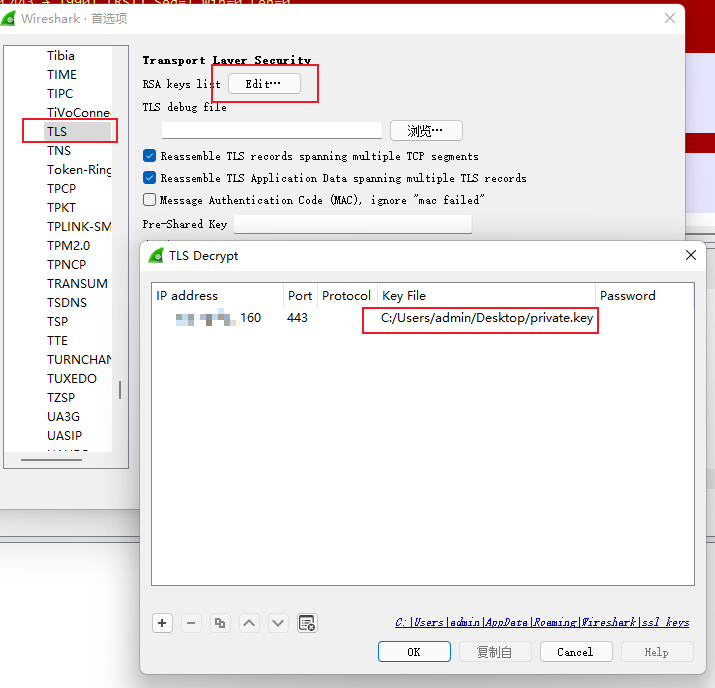Screen dimensions: 715x688
Task: Click the IP address column header
Action: pyautogui.click(x=187, y=296)
